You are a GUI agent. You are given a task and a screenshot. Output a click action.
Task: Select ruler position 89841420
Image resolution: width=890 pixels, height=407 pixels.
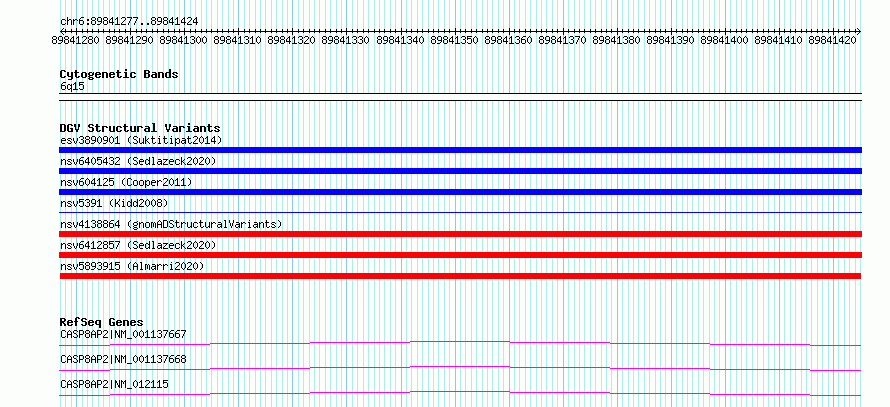coord(832,40)
